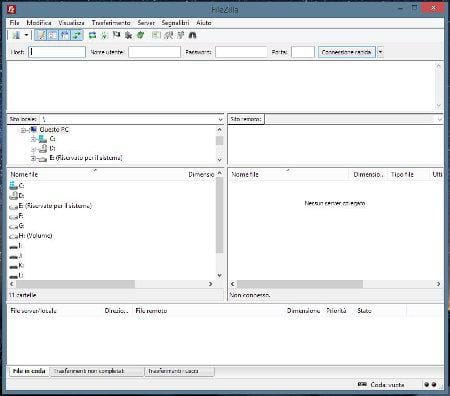
Task: Expand the D: drive tree node
Action: pos(33,149)
